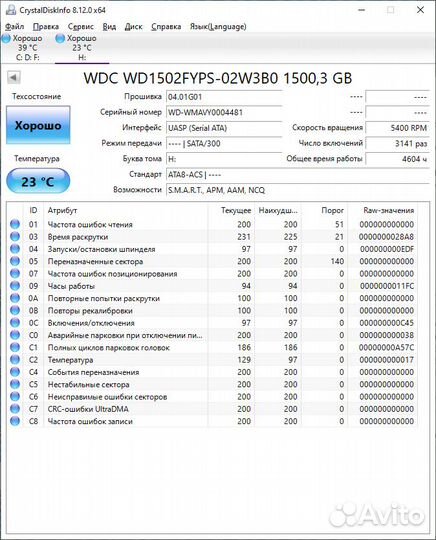Click the 23 °C temperature button
Viewport: 436px width, 540px height.
[x=38, y=181]
